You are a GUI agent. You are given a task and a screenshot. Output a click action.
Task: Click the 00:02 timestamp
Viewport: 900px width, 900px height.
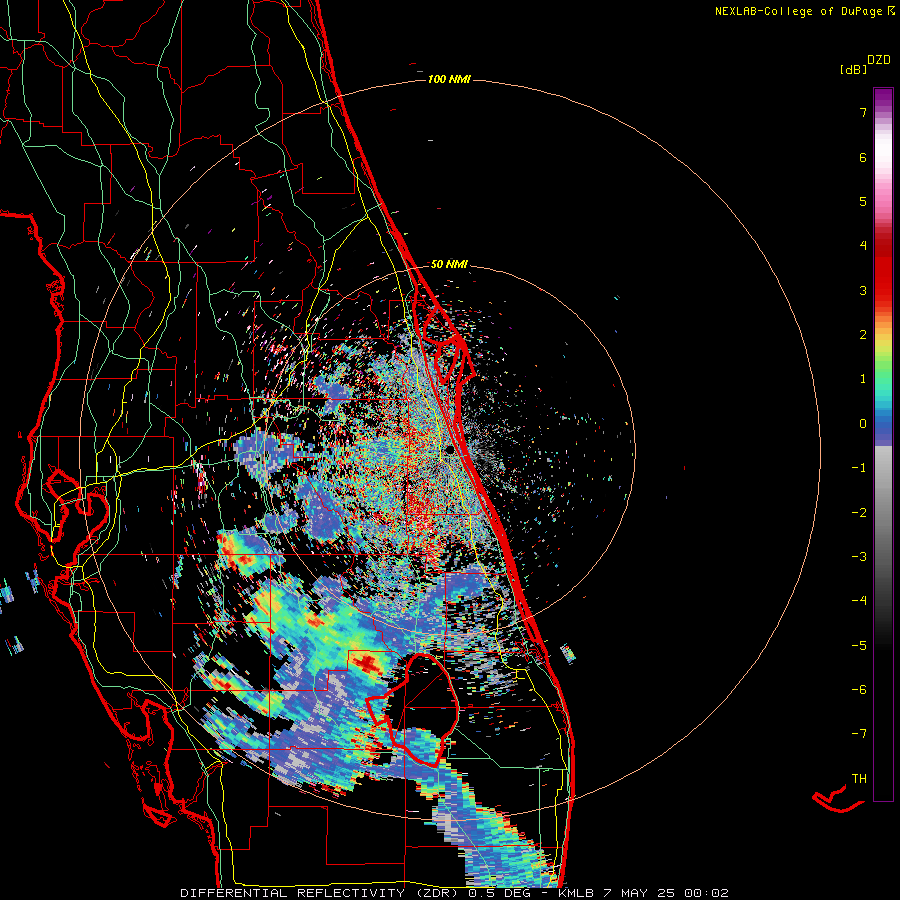707,893
